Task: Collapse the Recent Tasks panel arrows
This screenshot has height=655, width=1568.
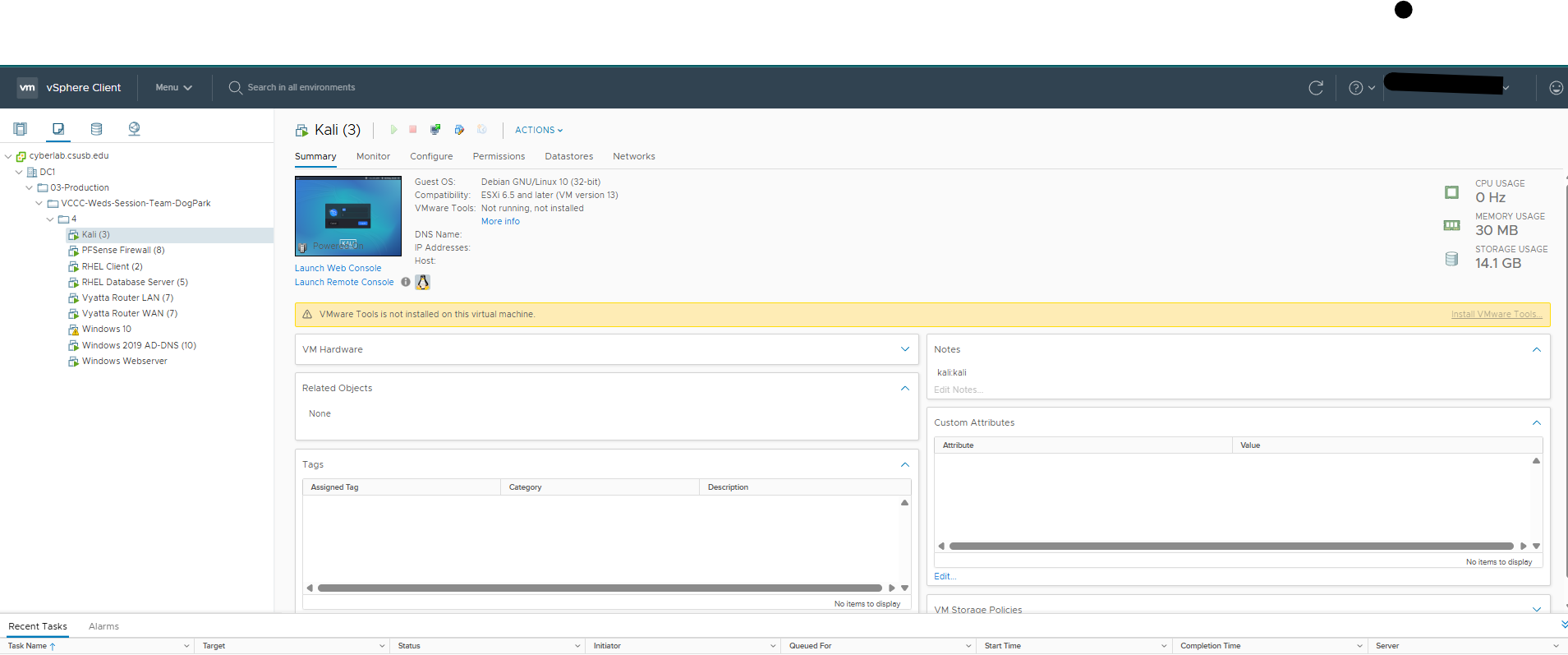Action: pyautogui.click(x=1563, y=625)
